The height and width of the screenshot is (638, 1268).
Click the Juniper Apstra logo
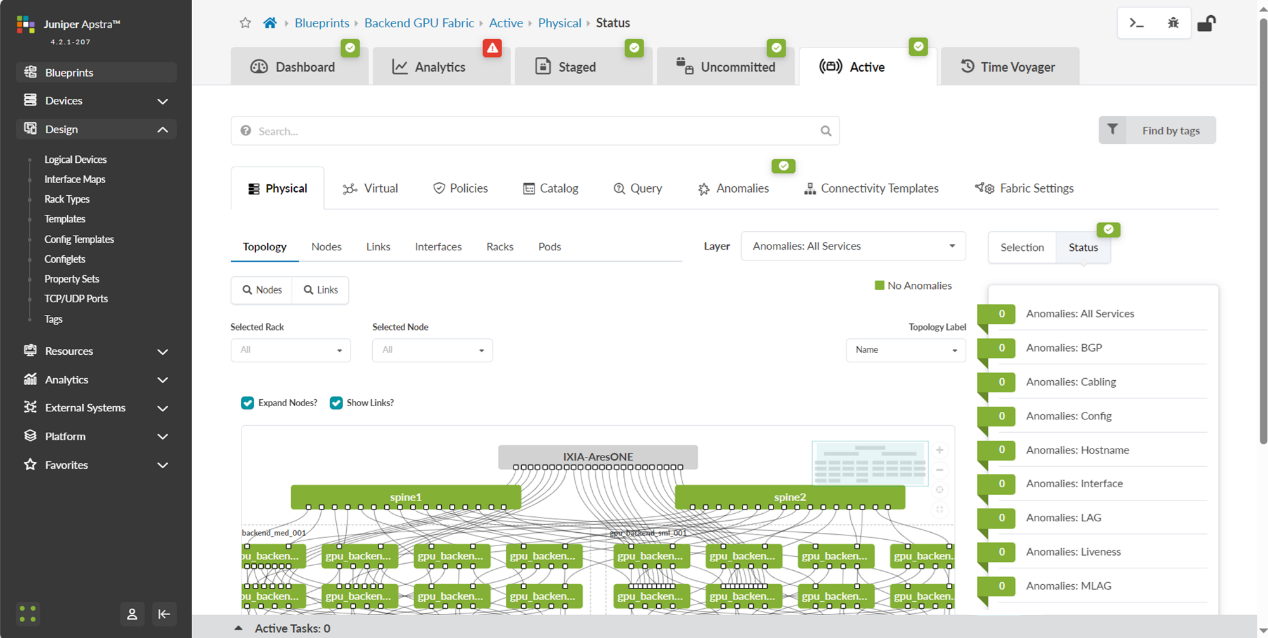27,24
